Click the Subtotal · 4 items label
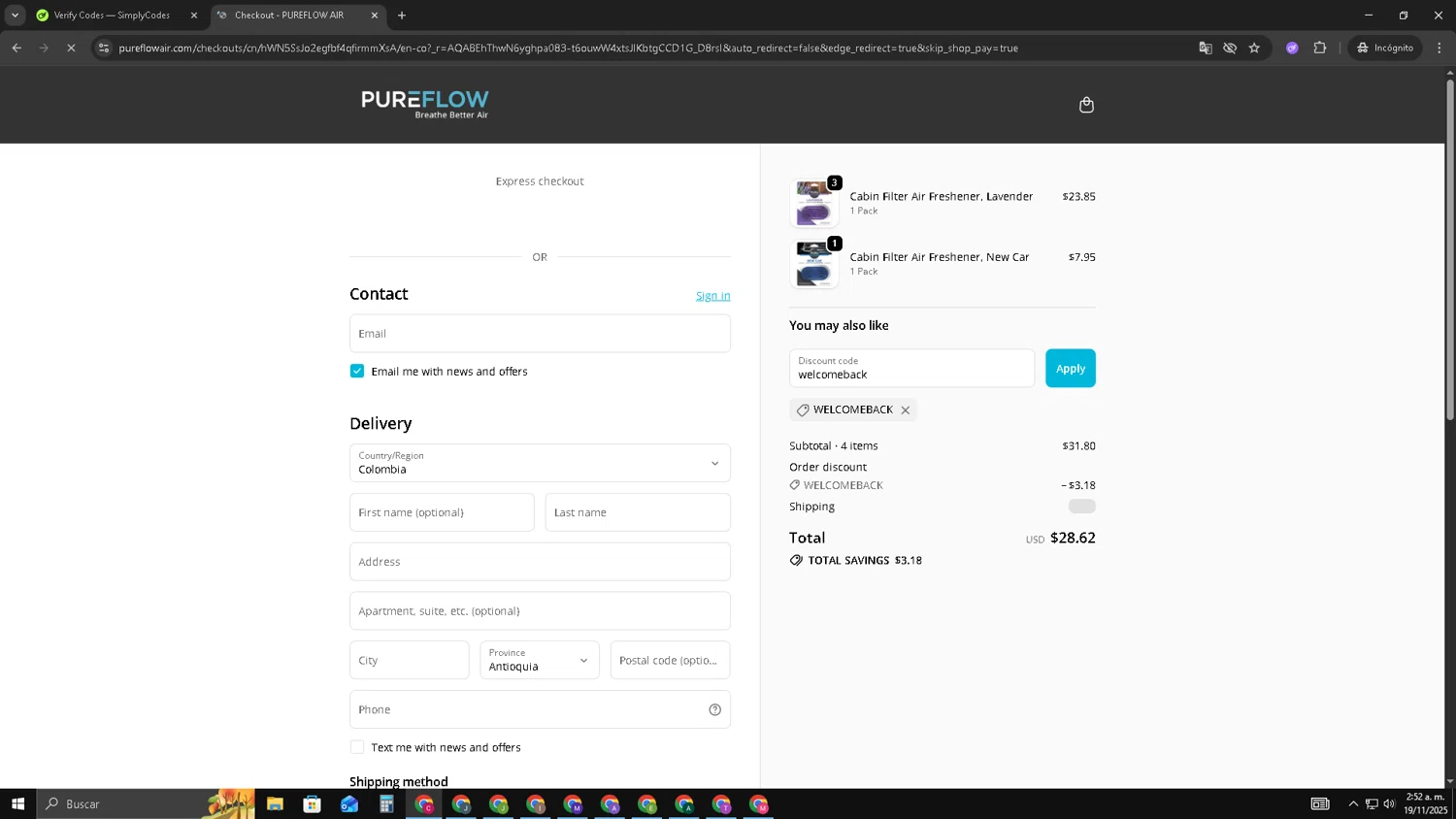The image size is (1456, 819). click(x=834, y=446)
